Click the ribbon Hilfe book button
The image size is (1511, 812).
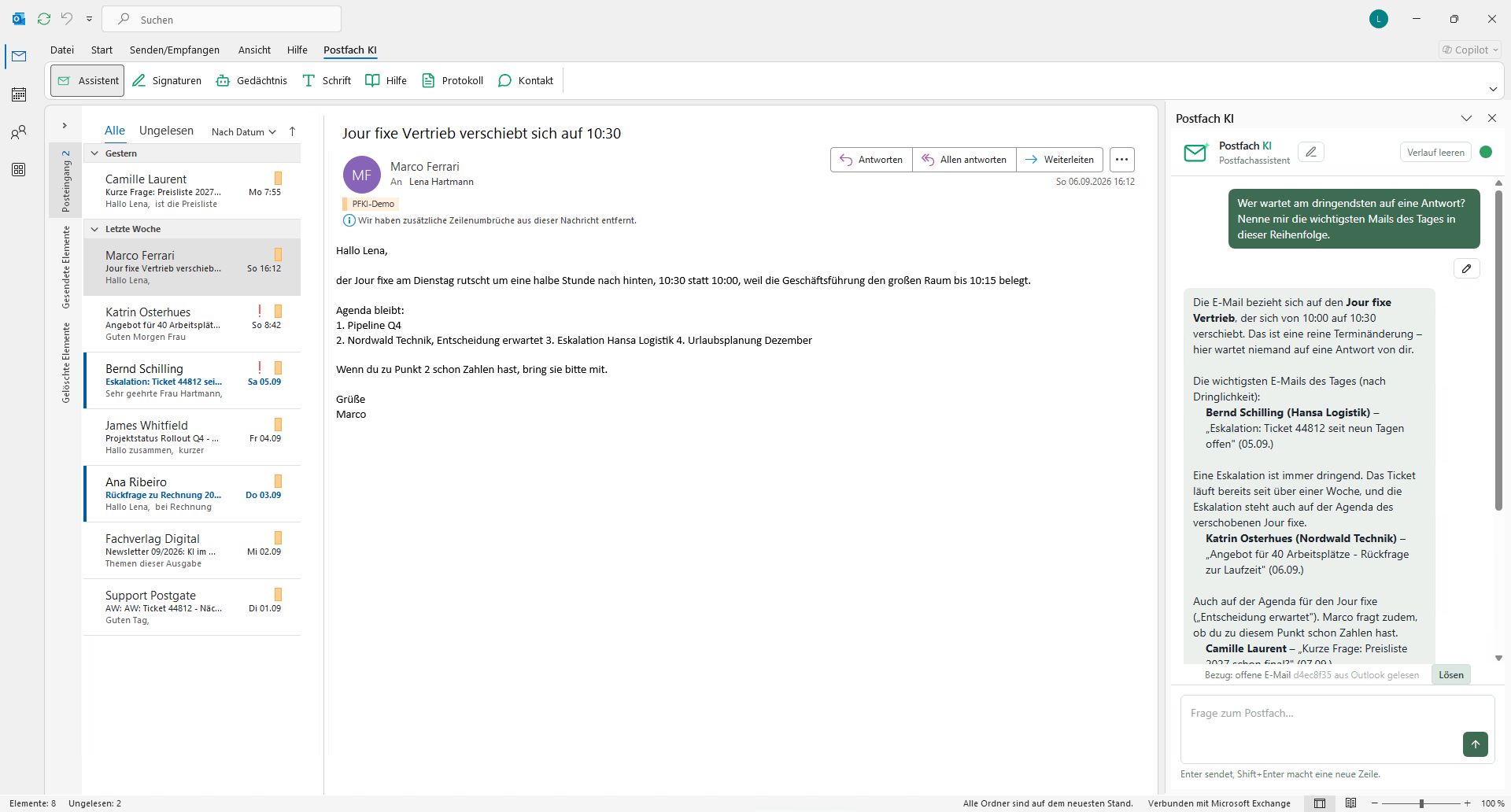click(x=386, y=80)
